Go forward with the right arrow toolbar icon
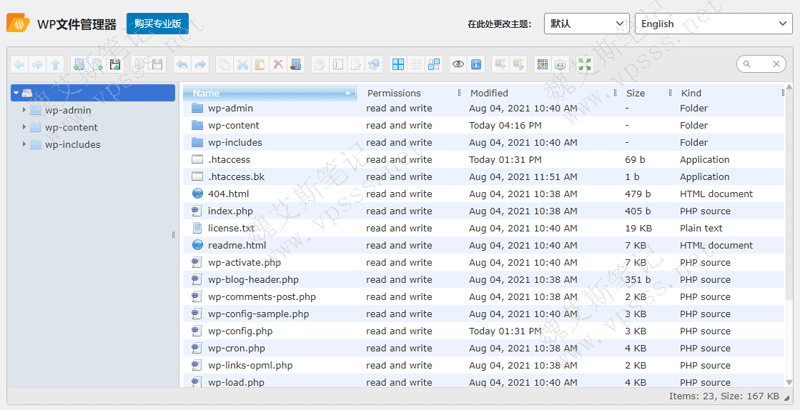800x410 pixels. (37, 64)
